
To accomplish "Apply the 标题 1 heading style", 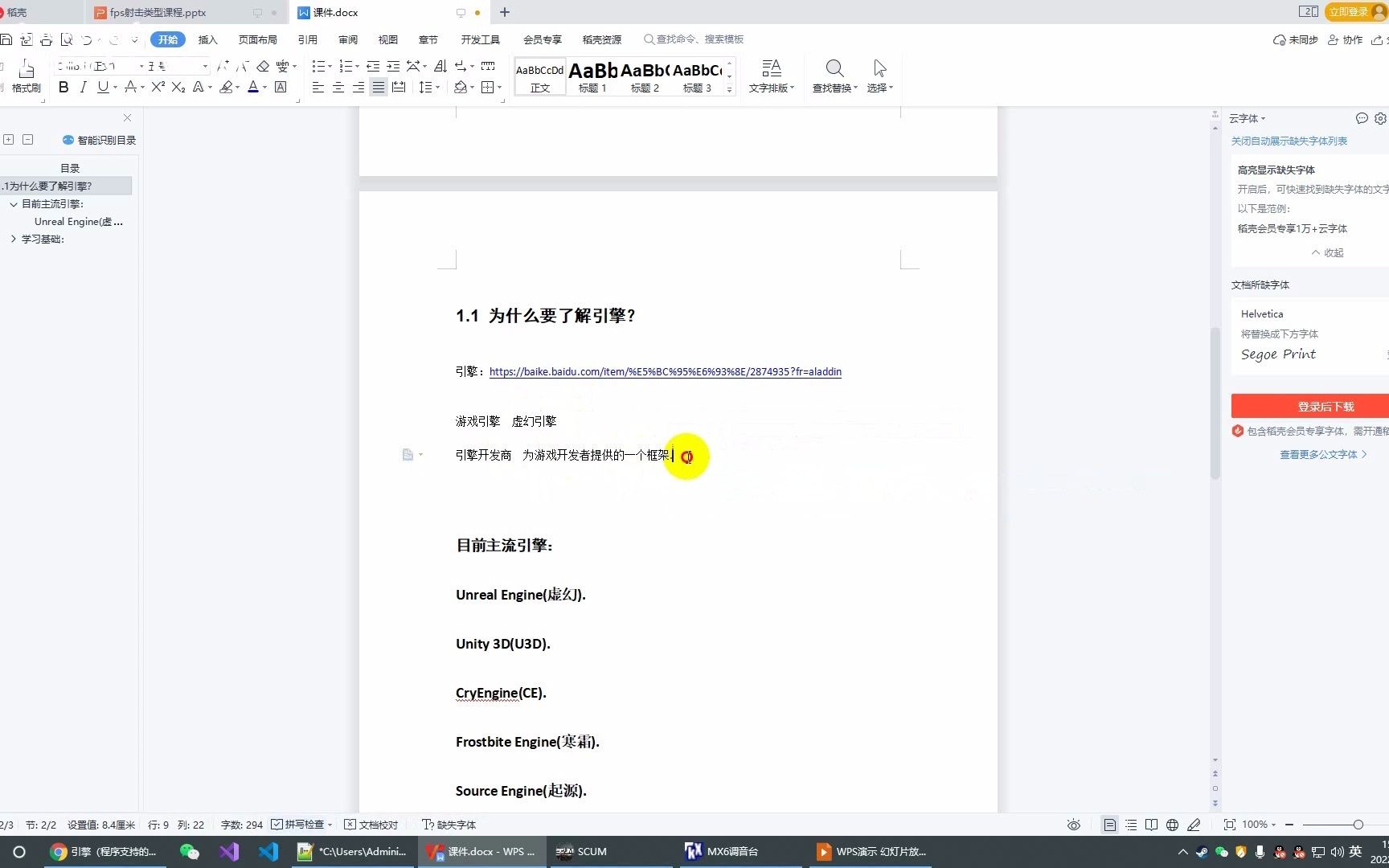I will pos(592,77).
